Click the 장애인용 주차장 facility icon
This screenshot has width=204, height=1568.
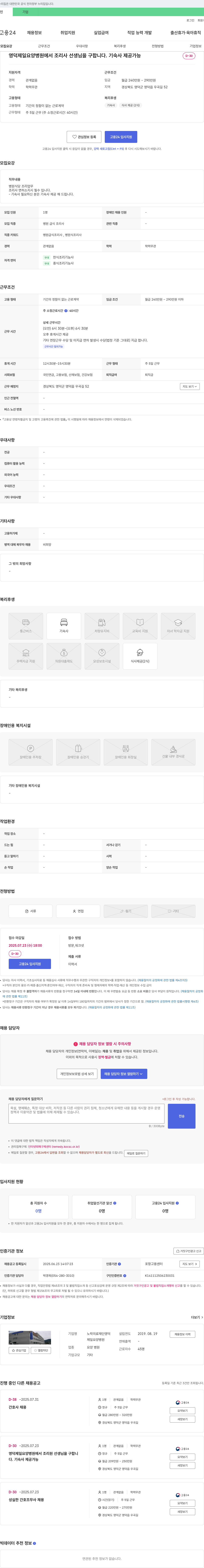(x=30, y=752)
